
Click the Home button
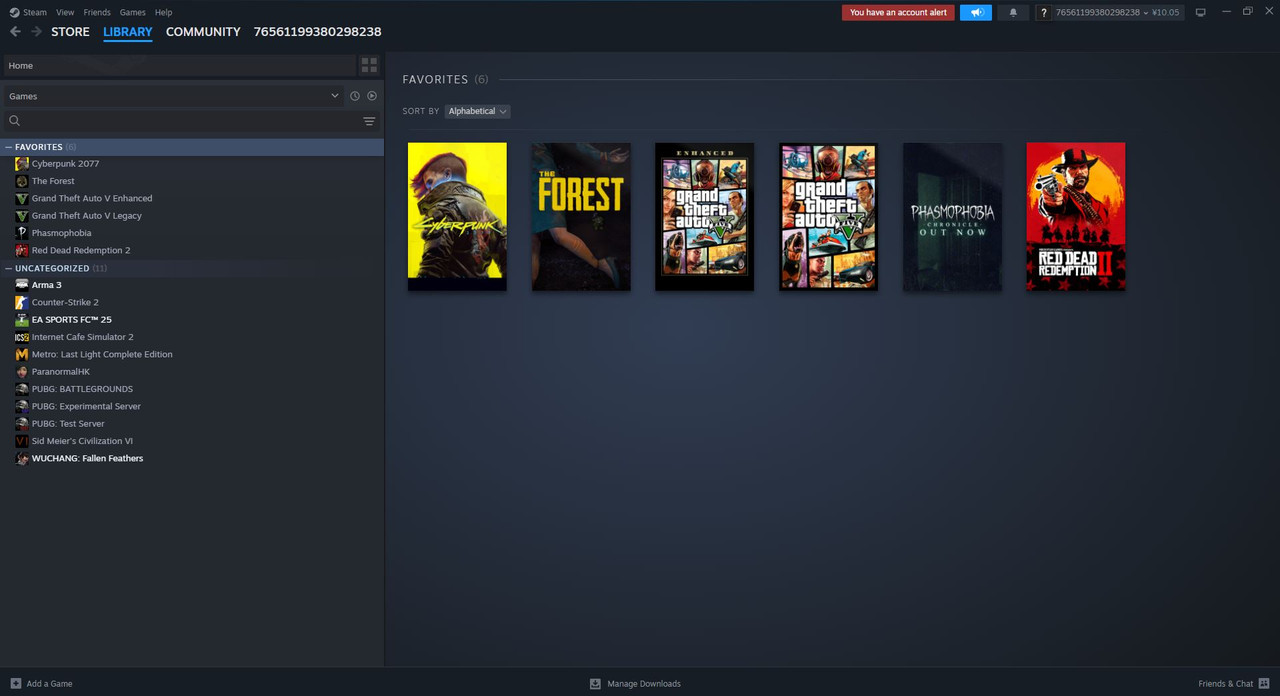tap(179, 65)
